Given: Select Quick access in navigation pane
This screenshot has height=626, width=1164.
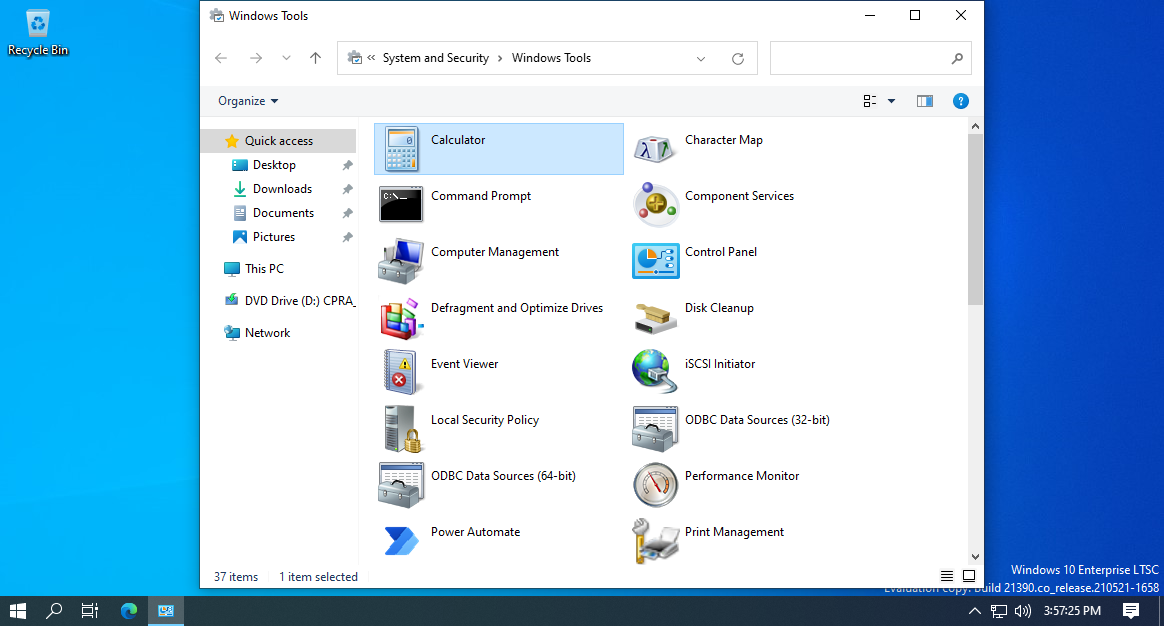Looking at the screenshot, I should click(x=278, y=140).
